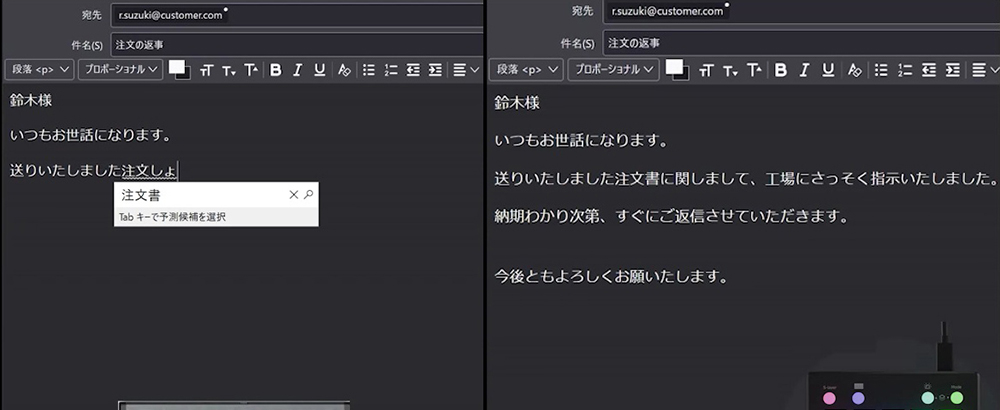Open the text alignment dropdown in the right window
This screenshot has height=410, width=1000.
(x=985, y=70)
